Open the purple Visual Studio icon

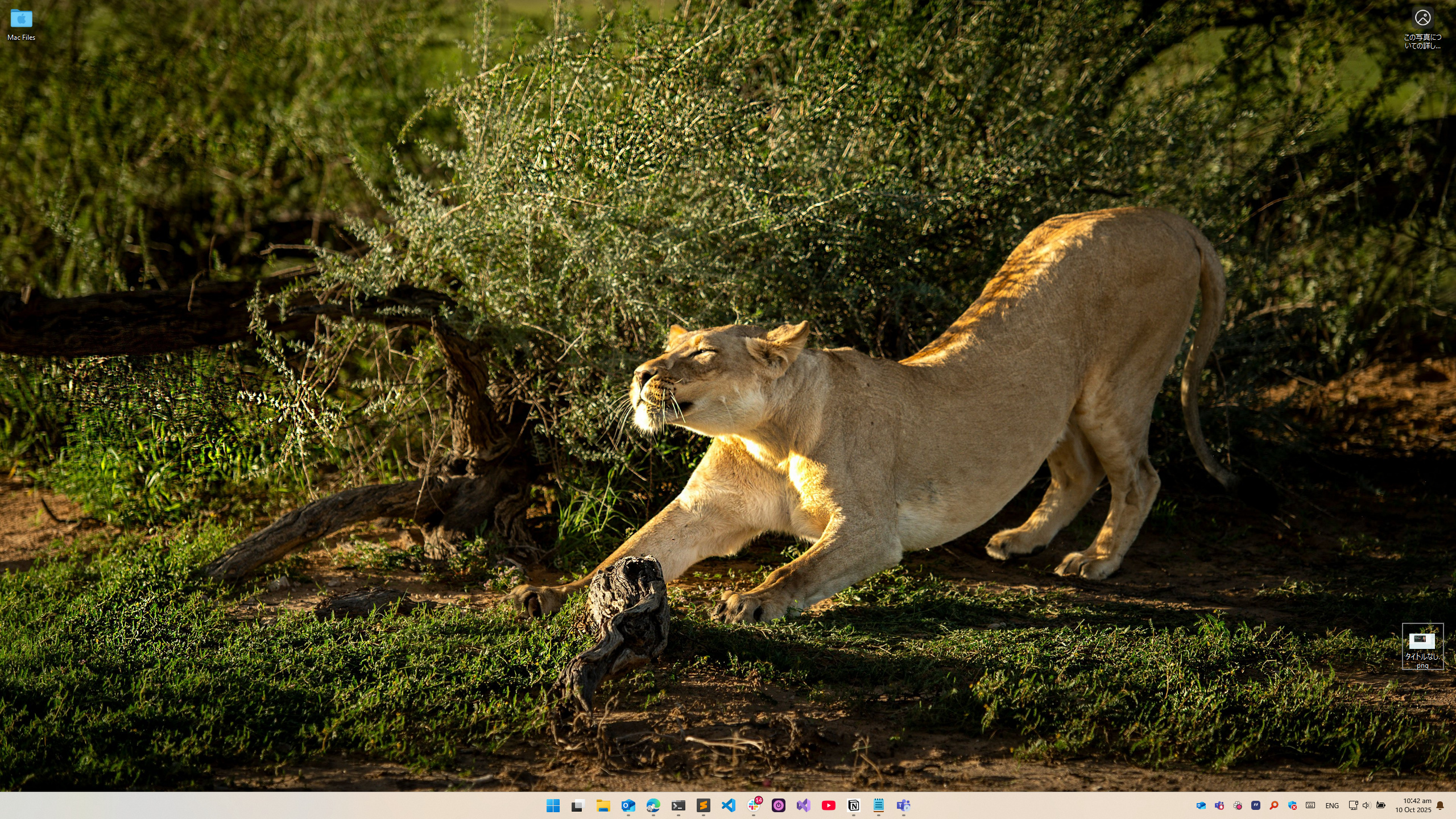(x=803, y=805)
